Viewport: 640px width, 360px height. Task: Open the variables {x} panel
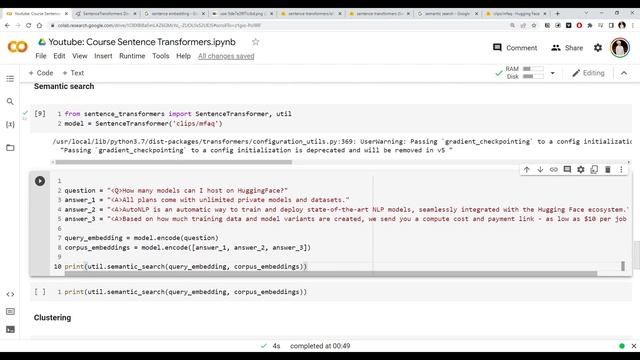(x=10, y=124)
